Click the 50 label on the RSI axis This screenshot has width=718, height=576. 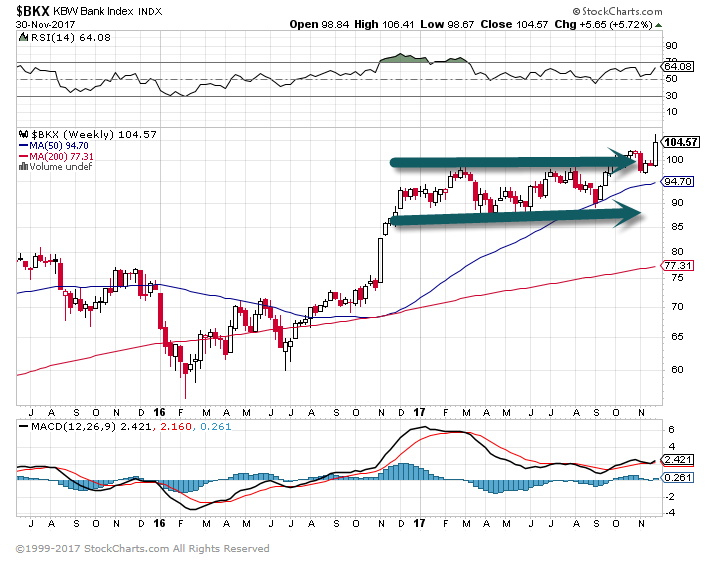point(671,79)
